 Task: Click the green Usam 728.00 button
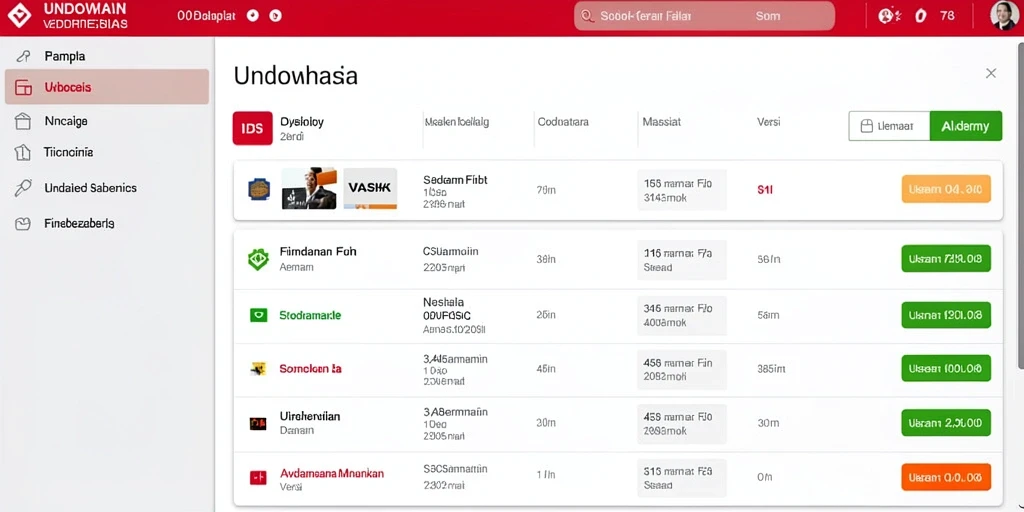(x=946, y=259)
